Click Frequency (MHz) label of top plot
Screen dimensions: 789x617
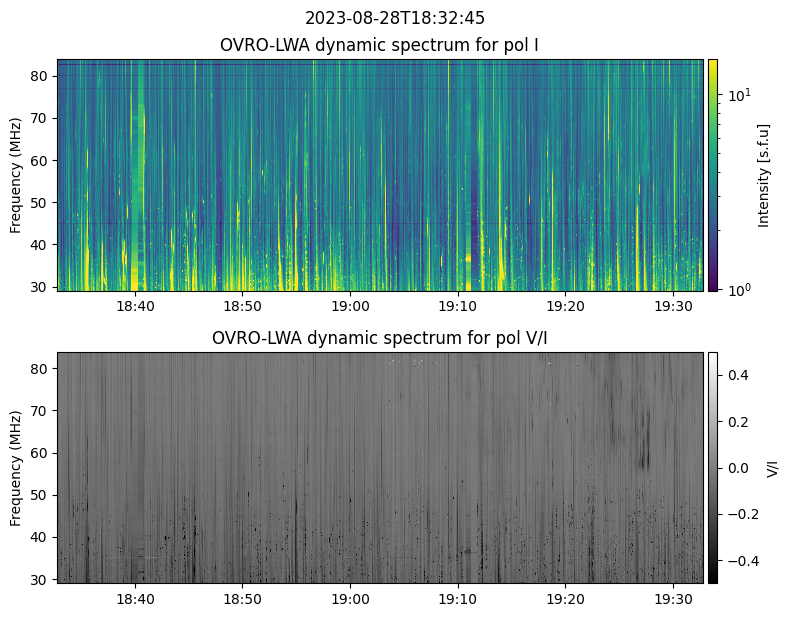[16, 175]
